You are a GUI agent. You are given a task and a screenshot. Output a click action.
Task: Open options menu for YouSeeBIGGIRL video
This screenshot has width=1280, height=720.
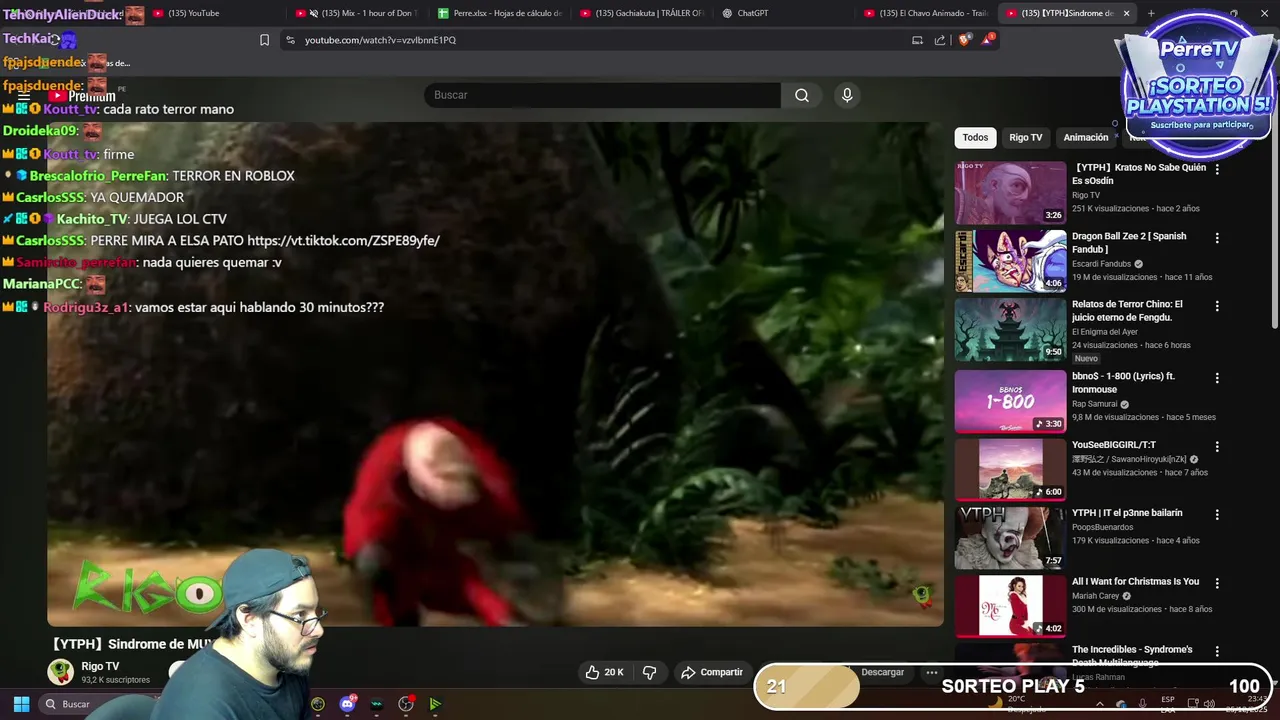(x=1217, y=447)
